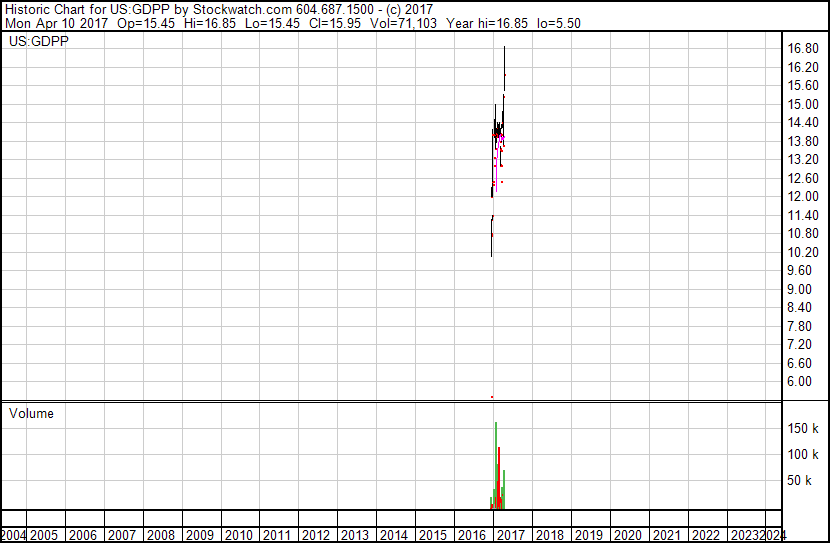
Task: Click the 12.00 price axis value
Action: (803, 197)
